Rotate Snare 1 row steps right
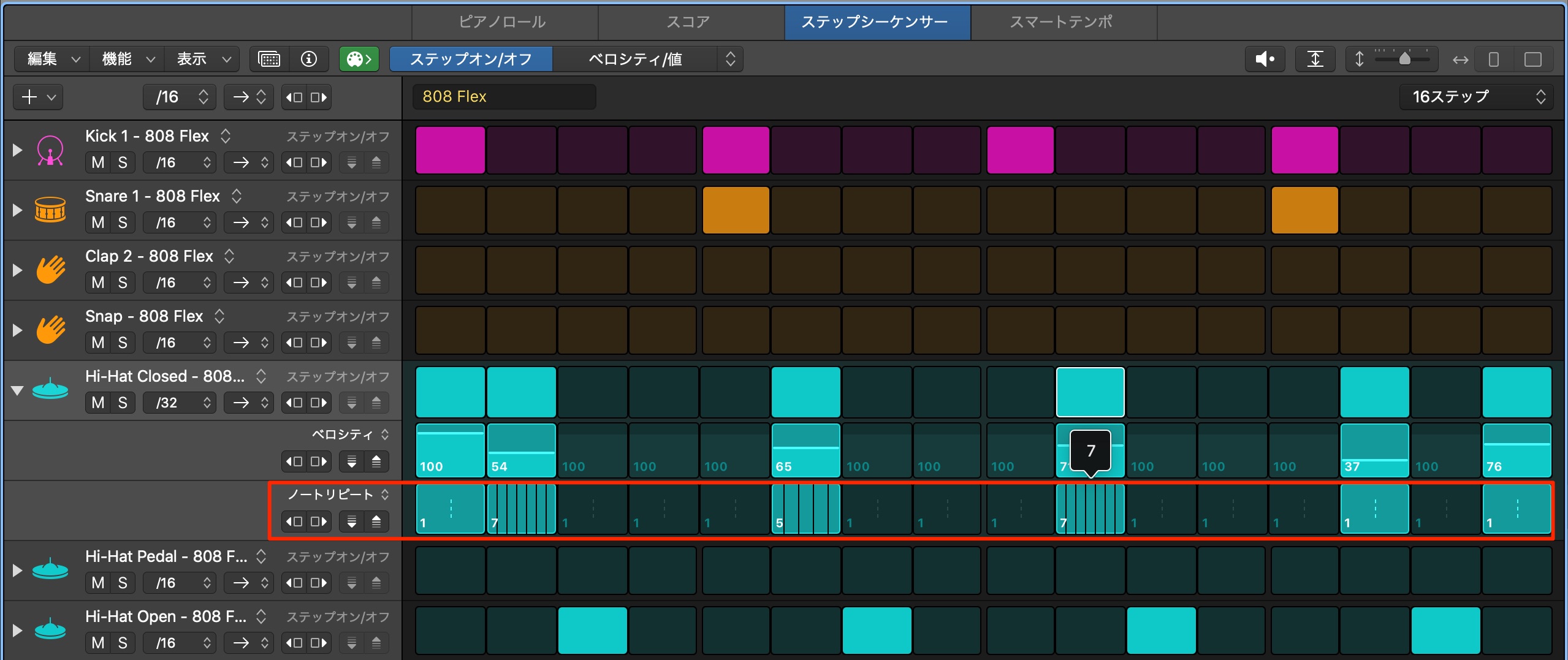 [x=319, y=222]
